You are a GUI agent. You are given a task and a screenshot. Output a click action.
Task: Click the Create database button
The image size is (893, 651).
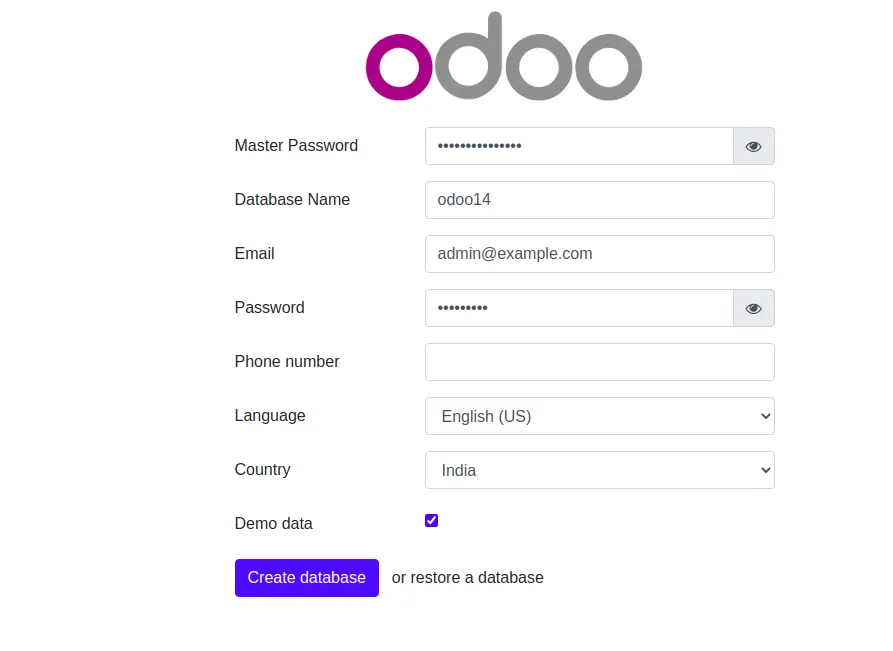307,578
